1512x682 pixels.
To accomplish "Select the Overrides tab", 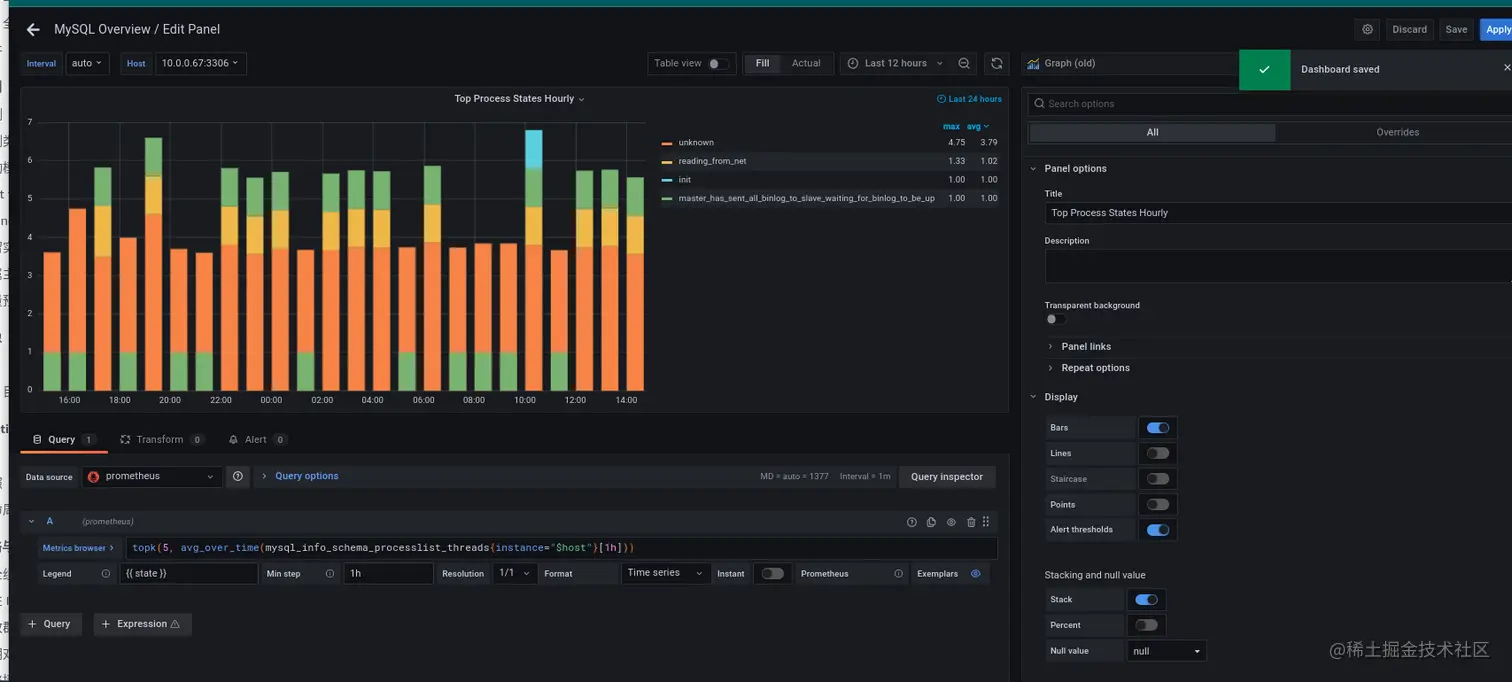I will point(1397,132).
